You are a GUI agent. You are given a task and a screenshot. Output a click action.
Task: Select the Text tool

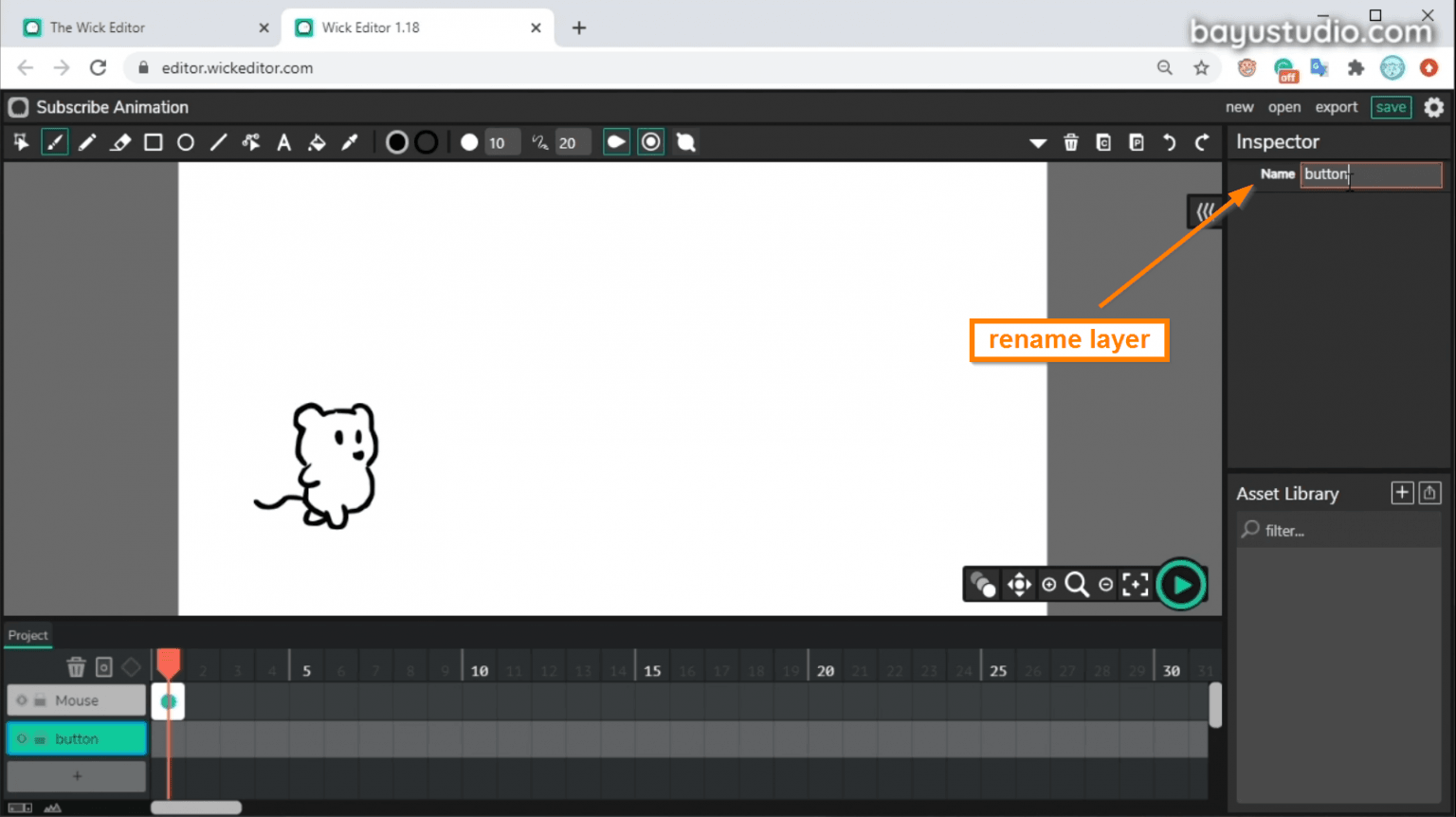click(x=283, y=142)
